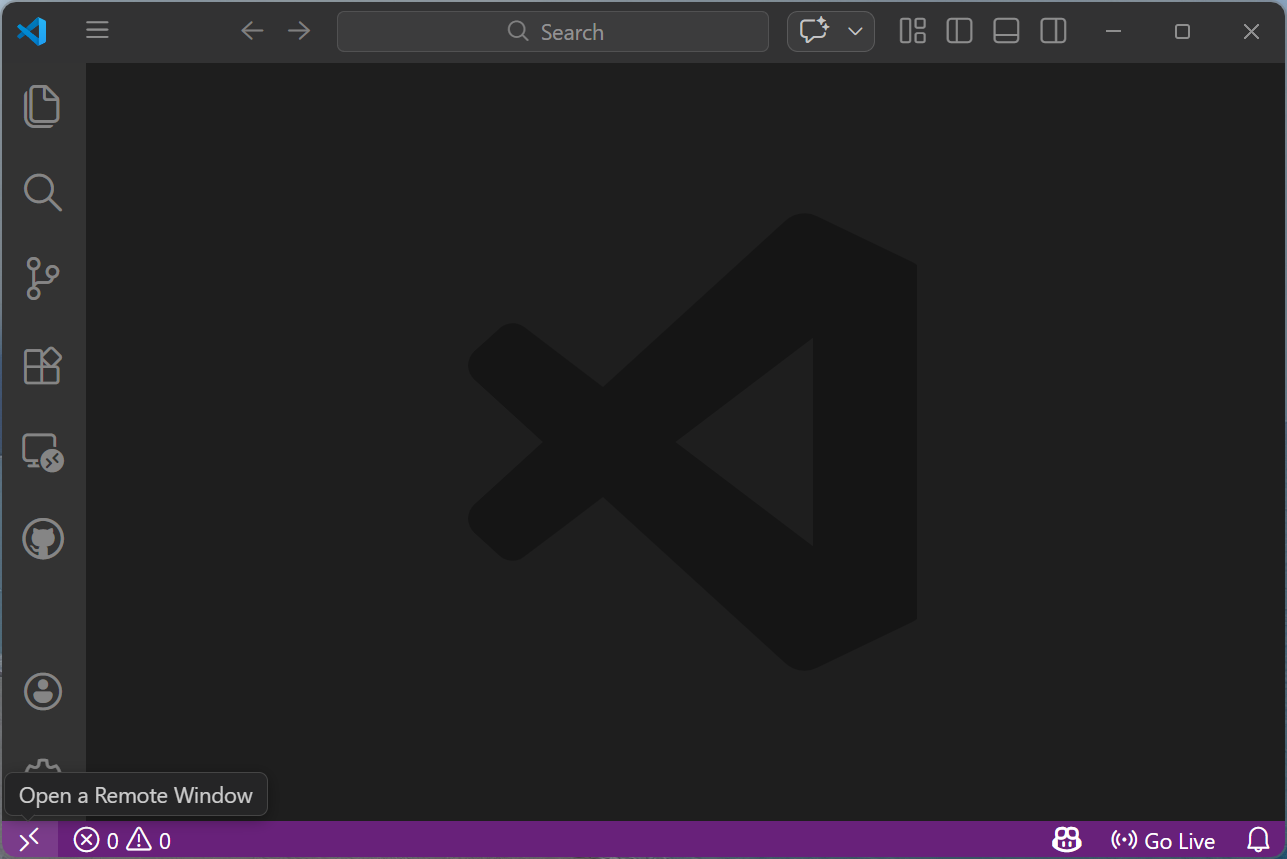Navigate back with the left arrow

click(x=252, y=31)
